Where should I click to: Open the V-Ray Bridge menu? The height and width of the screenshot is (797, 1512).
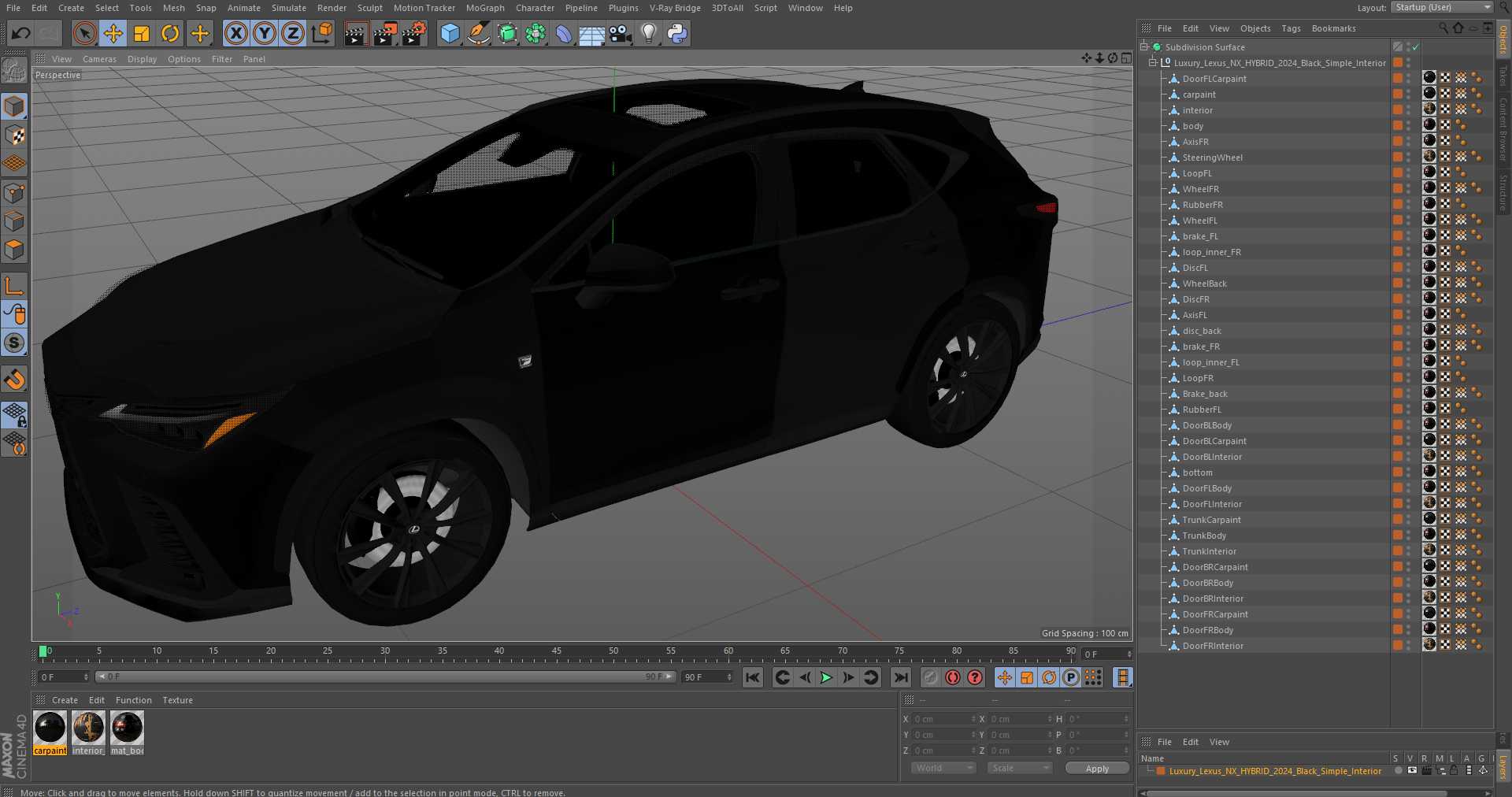click(675, 8)
